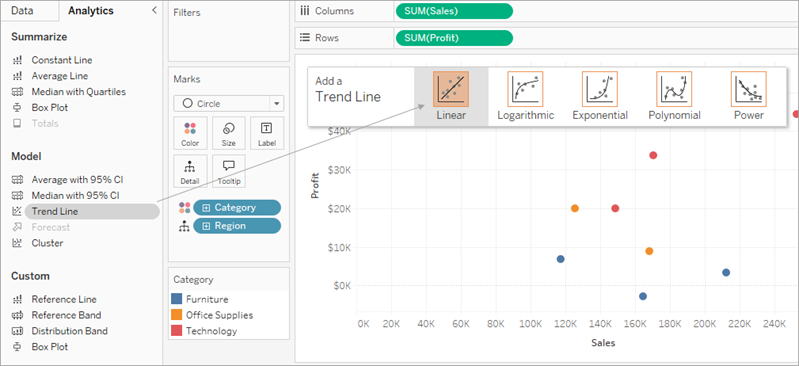Click the Detail marks card
The height and width of the screenshot is (366, 799).
pos(190,171)
